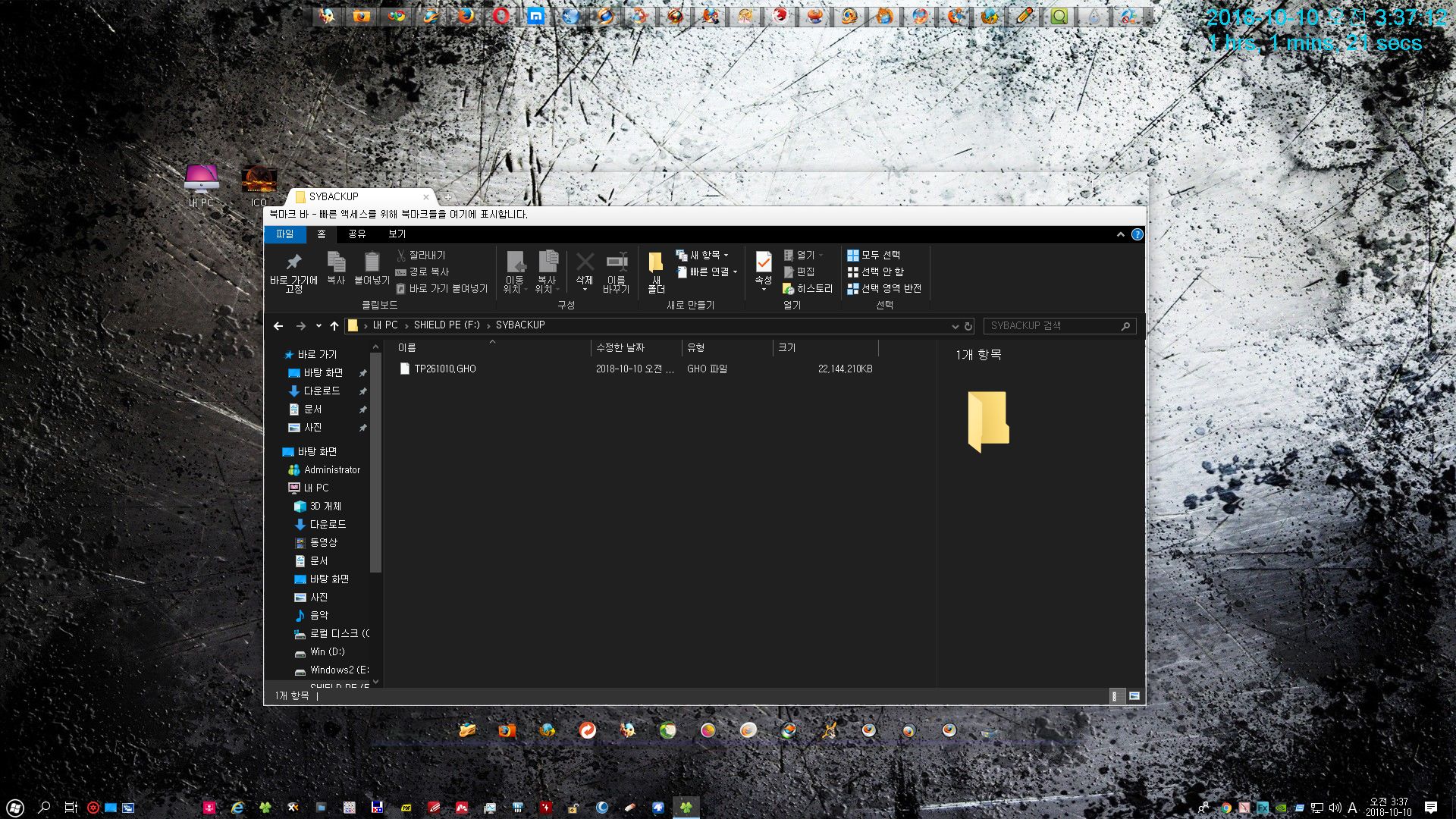Expand Properties (속성) dropdown arrow
This screenshot has width=1456, height=819.
pos(764,290)
